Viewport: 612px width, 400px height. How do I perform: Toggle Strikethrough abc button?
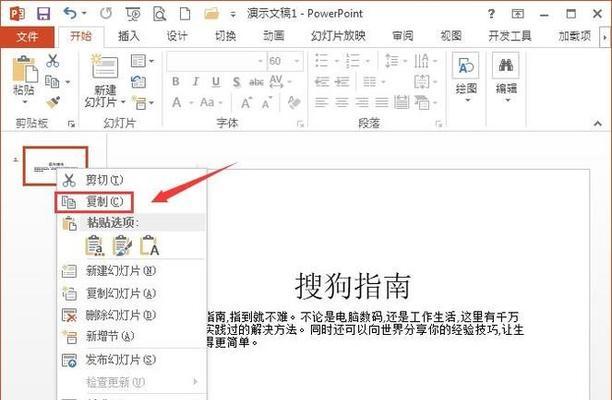[256, 82]
